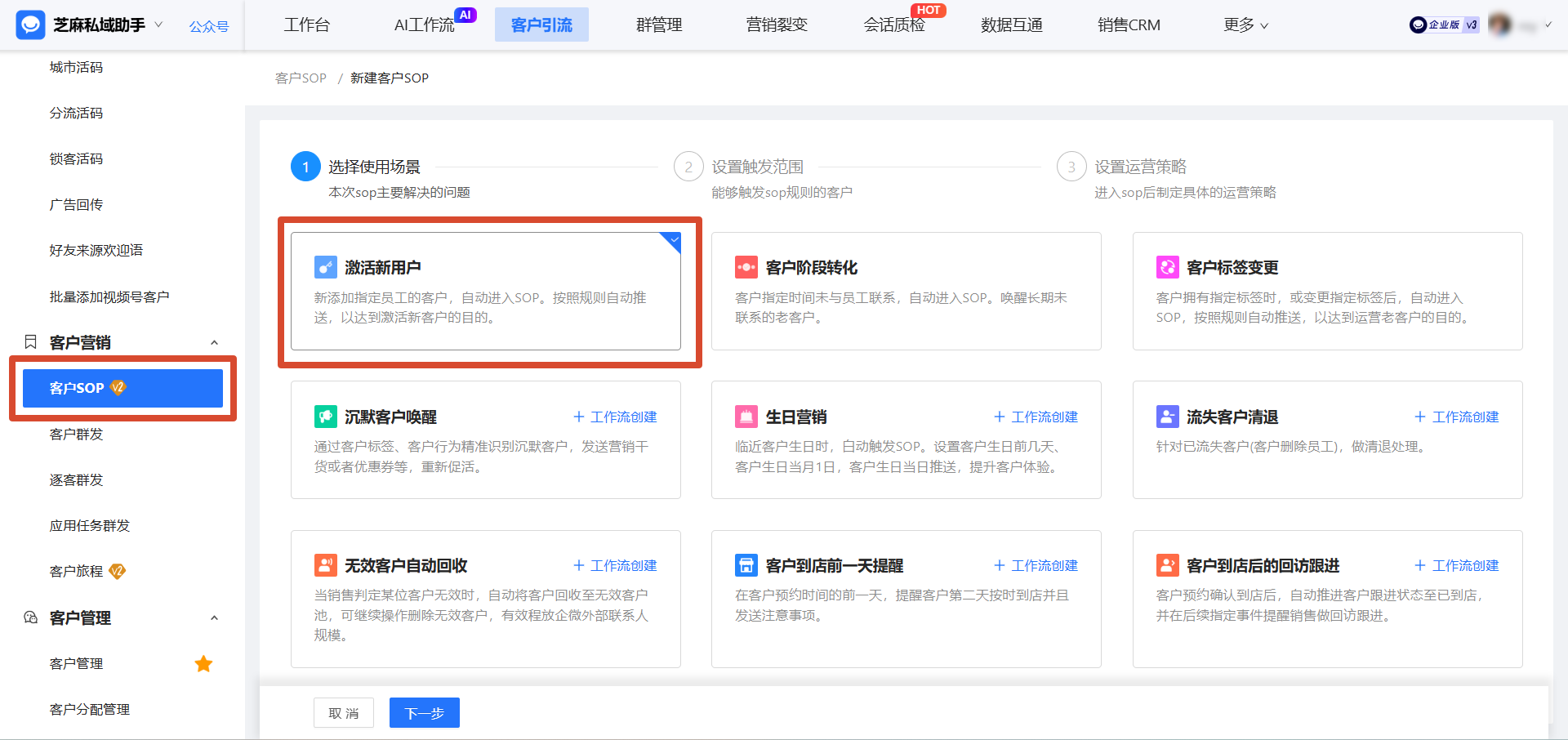The width and height of the screenshot is (1568, 740).
Task: Click the 客户到店前一天提醒 card icon
Action: (746, 565)
